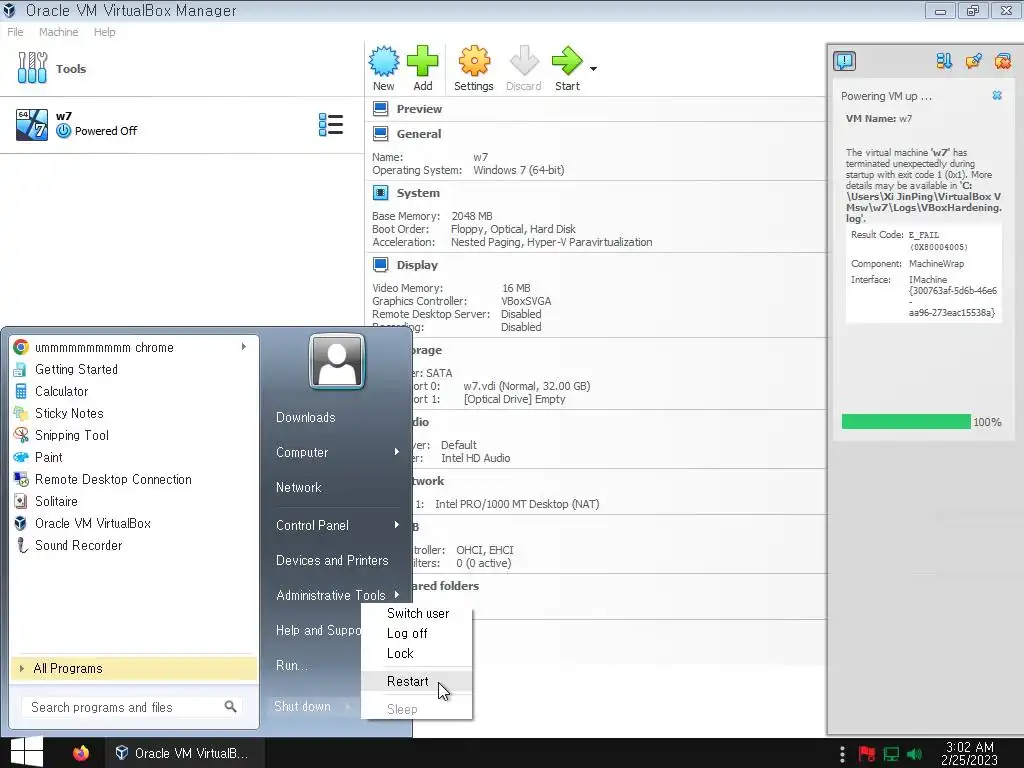Viewport: 1024px width, 768px height.
Task: Open Network from the Start menu
Action: [298, 487]
